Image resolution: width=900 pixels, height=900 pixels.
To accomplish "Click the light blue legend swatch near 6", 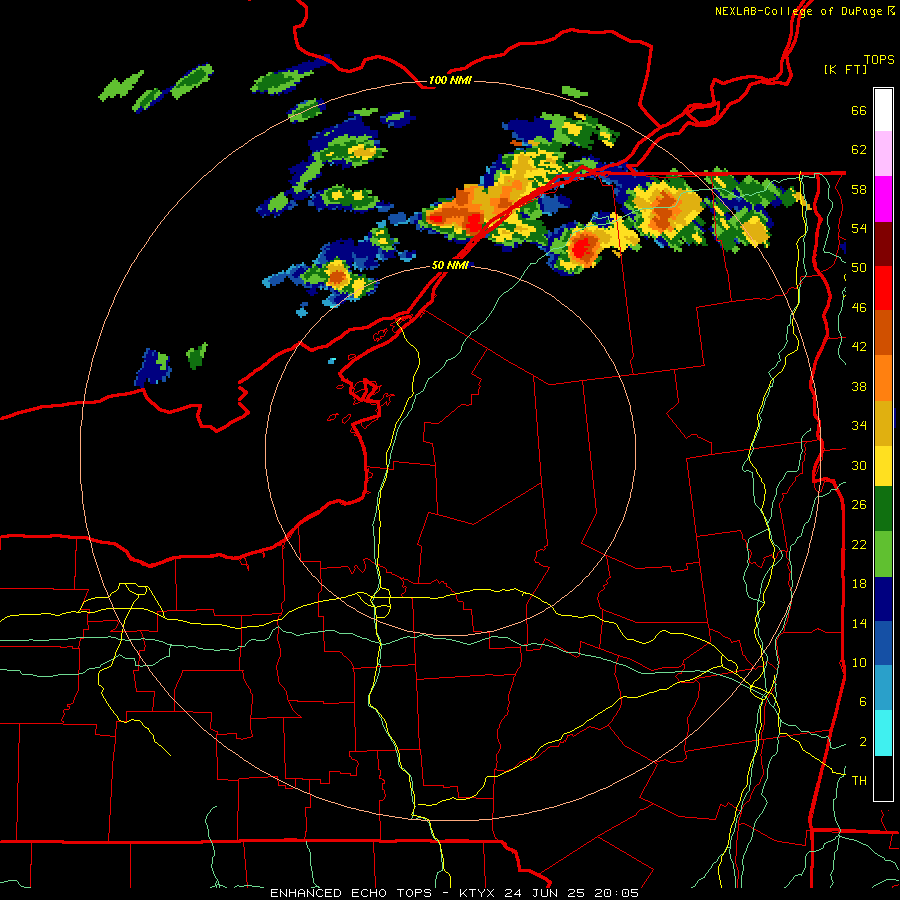I will (883, 688).
